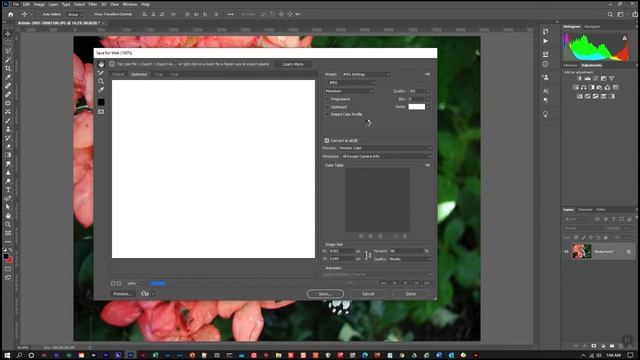Toggle the constrain proportions link icon
The height and width of the screenshot is (360, 640).
tap(368, 255)
